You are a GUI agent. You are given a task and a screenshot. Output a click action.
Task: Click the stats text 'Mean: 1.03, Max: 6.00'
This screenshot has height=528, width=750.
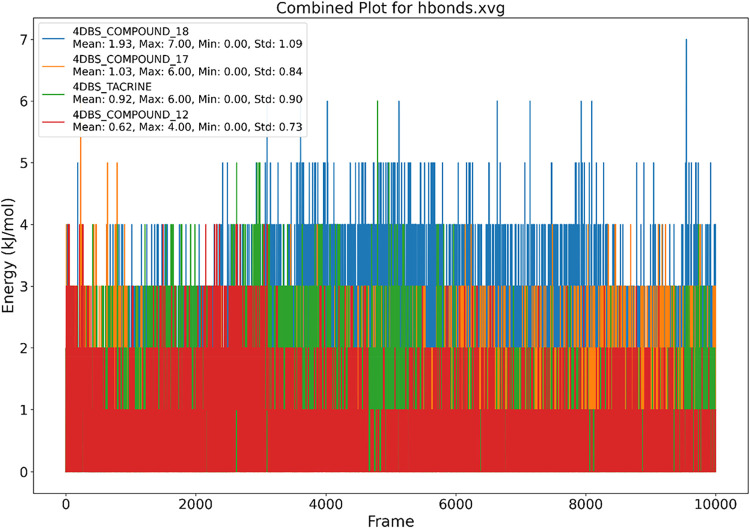132,72
